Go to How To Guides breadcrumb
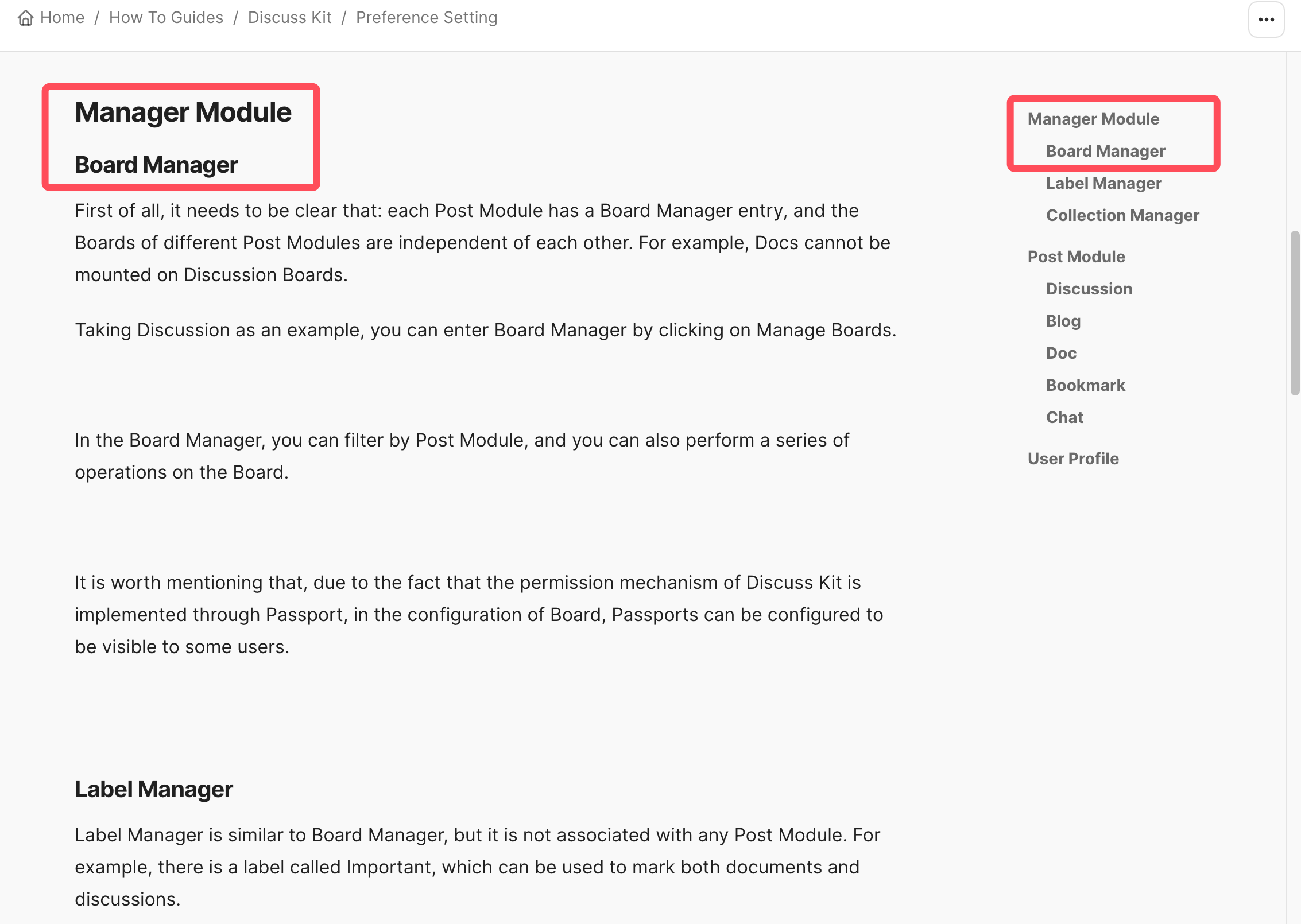Screen dimensions: 1301x924 (x=166, y=18)
